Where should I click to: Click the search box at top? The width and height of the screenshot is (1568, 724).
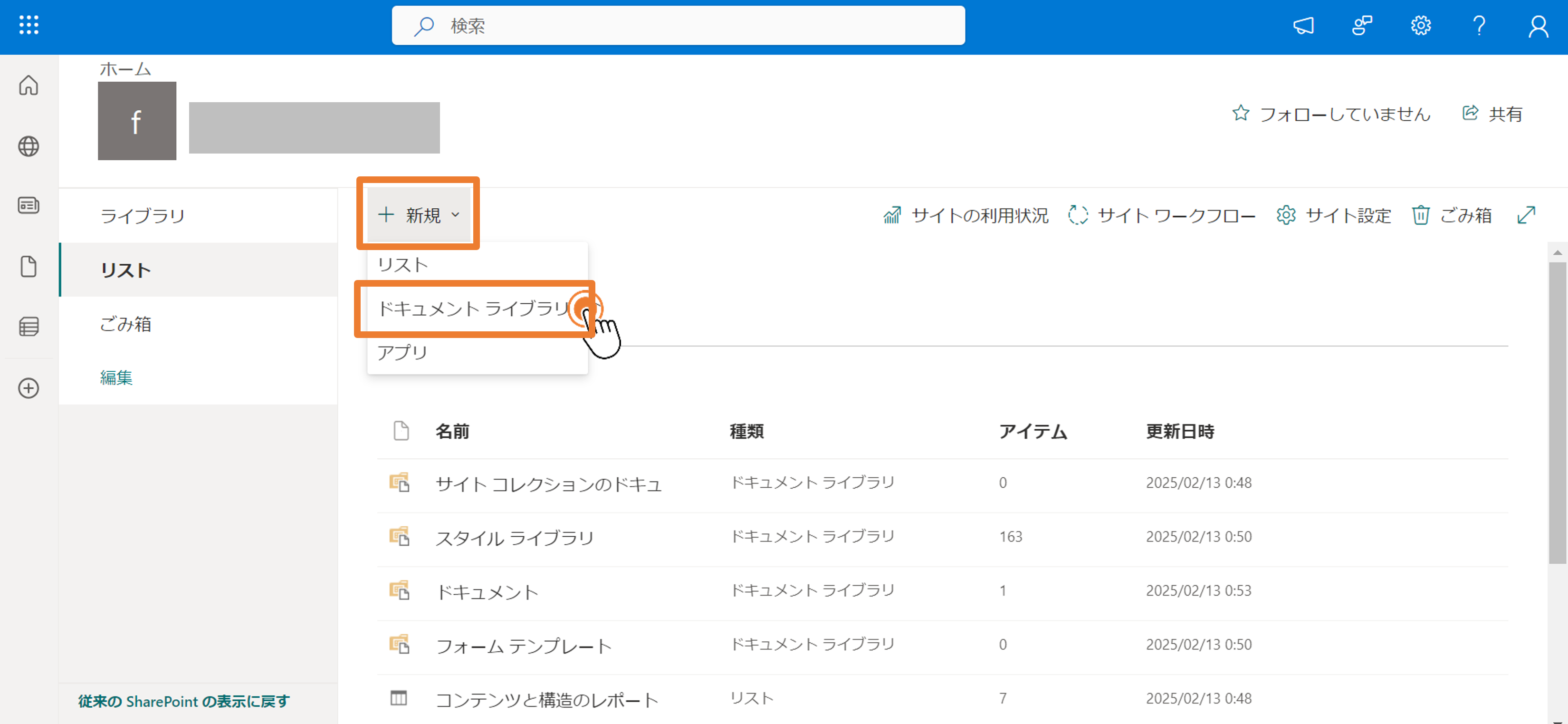(678, 26)
